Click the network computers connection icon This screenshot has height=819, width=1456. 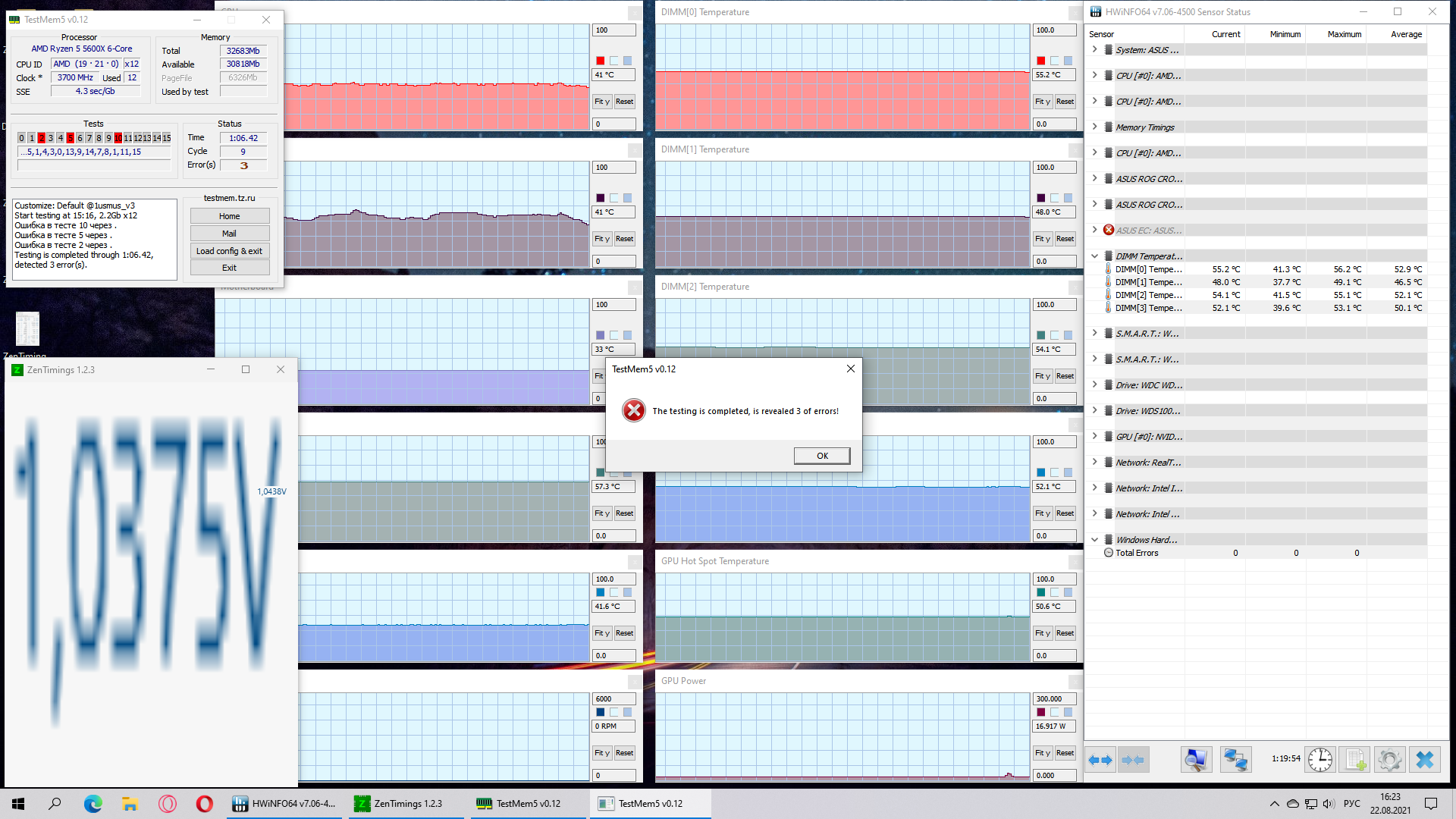point(1235,760)
